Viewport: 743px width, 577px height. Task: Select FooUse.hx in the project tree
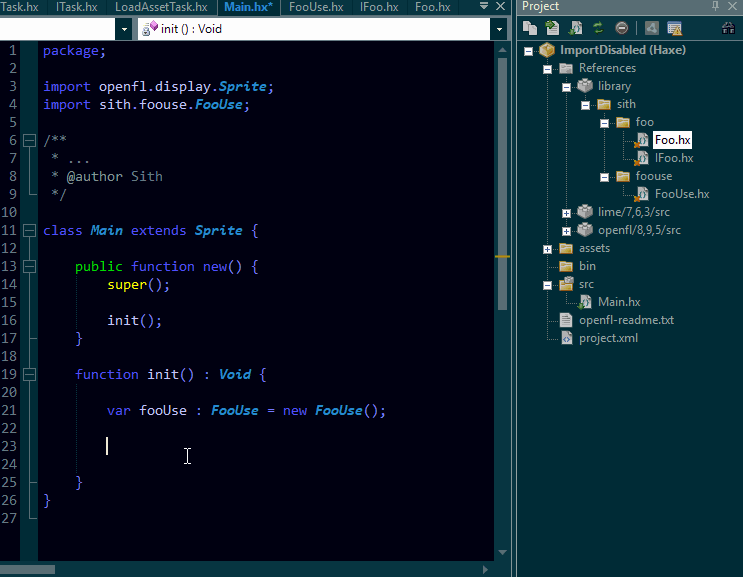click(682, 194)
